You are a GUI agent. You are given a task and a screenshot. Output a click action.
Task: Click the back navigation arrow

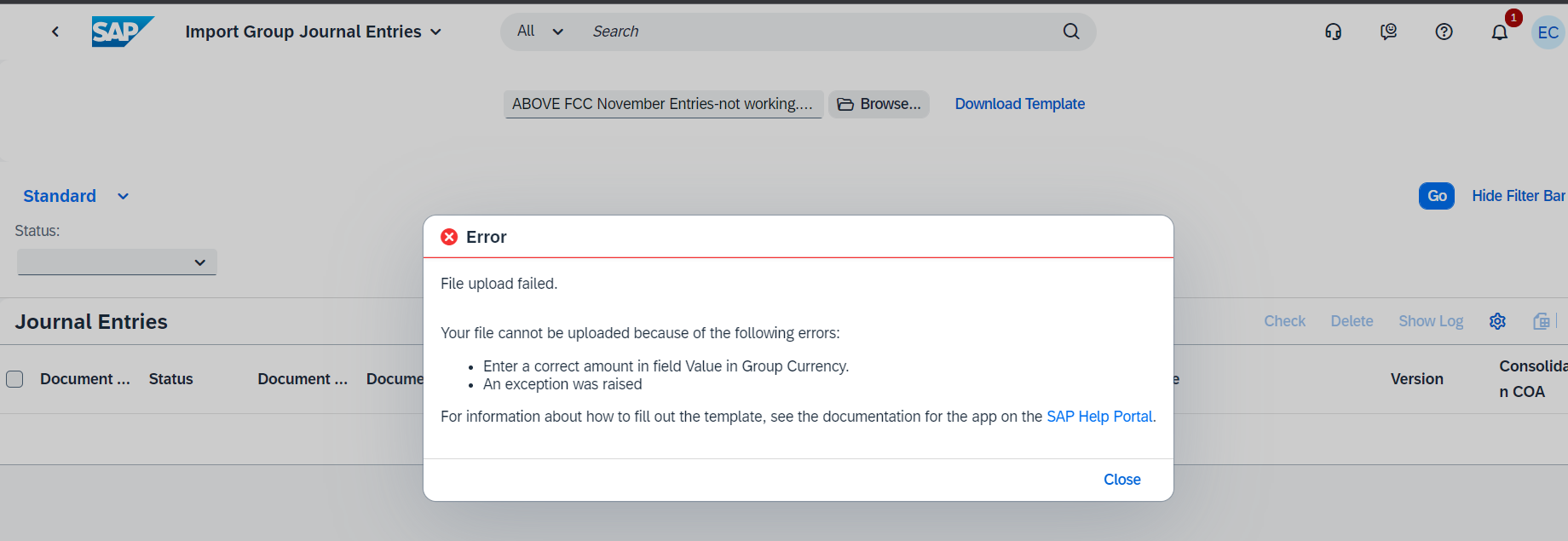click(x=55, y=32)
